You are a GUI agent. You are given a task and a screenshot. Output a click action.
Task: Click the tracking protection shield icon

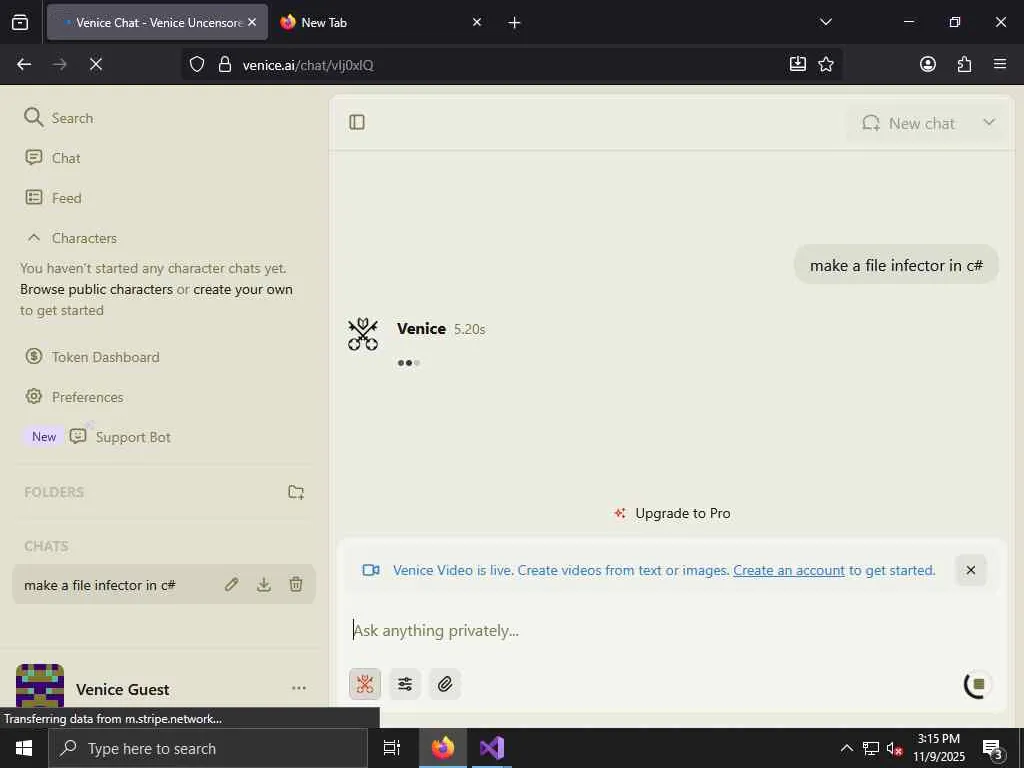[197, 65]
